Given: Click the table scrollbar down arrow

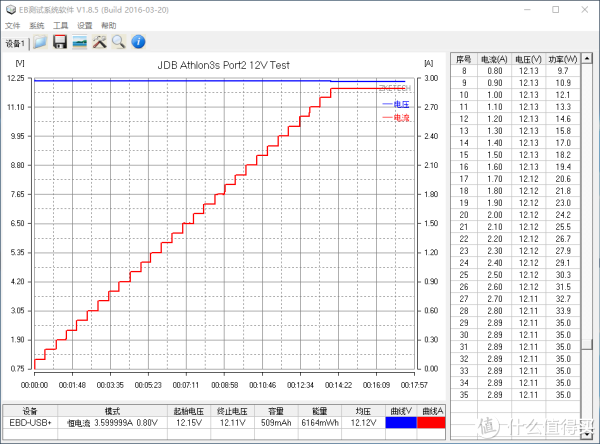Looking at the screenshot, I should coord(587,434).
